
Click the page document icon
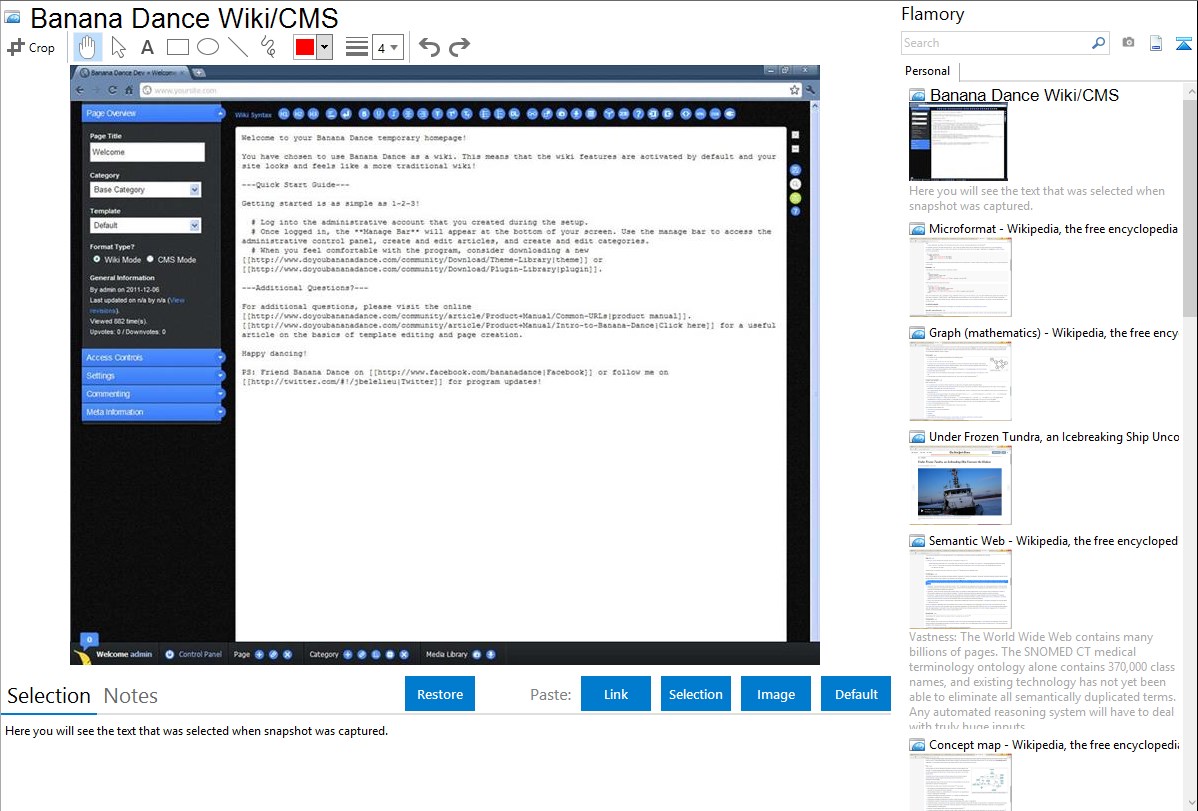coord(1156,43)
